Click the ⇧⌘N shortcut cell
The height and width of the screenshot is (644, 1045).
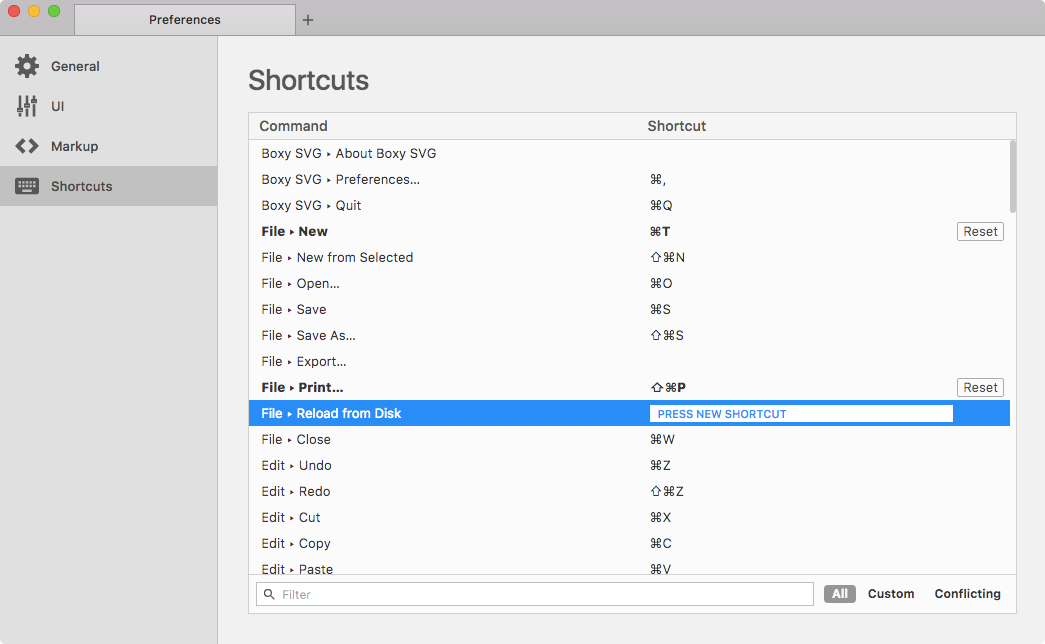point(667,257)
